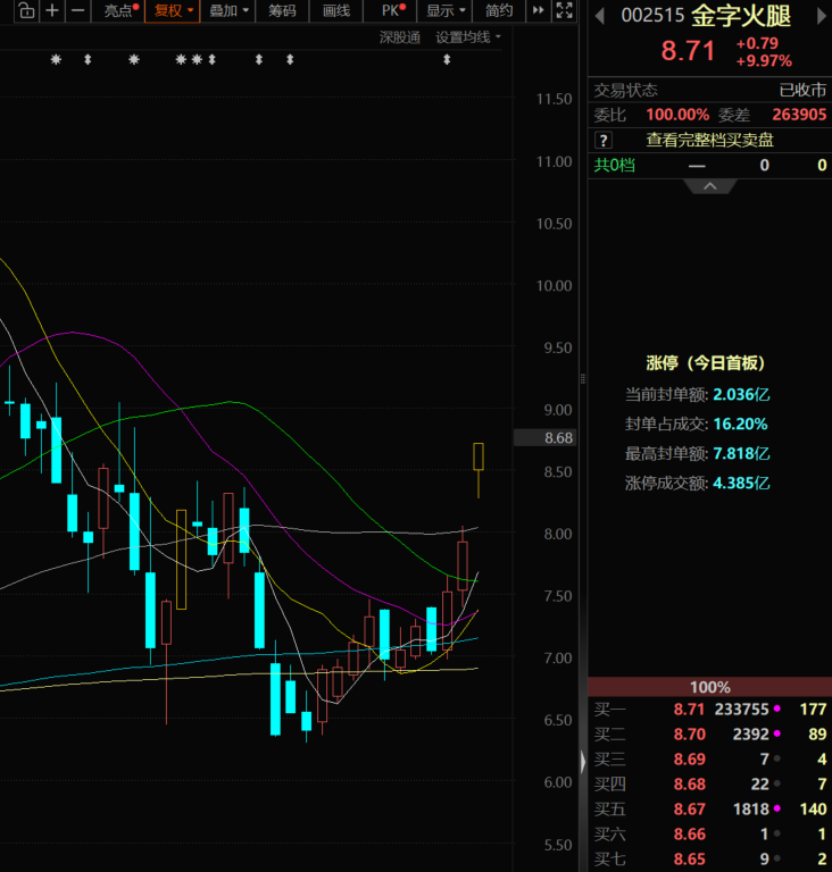This screenshot has height=872, width=832.
Task: Click the highlighted 8.68 price axis tag
Action: point(544,438)
